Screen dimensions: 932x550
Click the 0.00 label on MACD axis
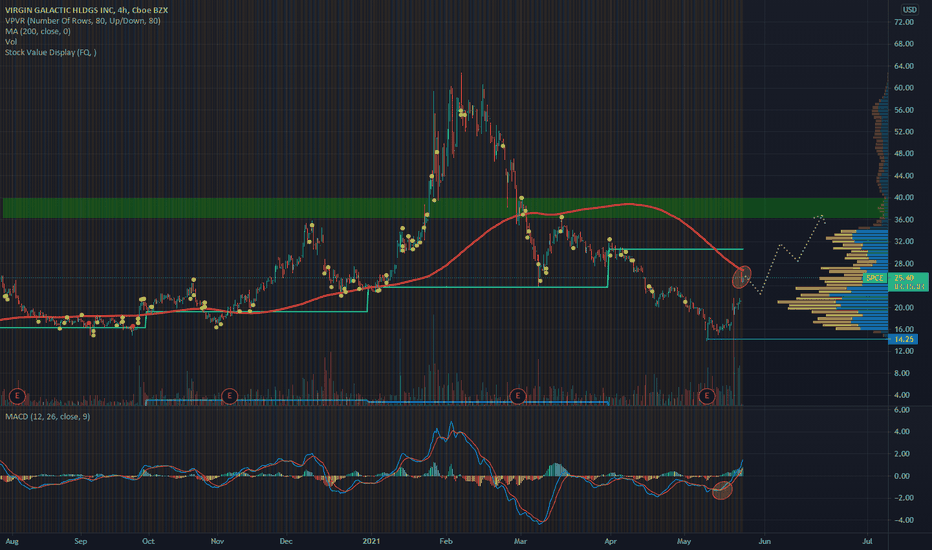(x=902, y=476)
